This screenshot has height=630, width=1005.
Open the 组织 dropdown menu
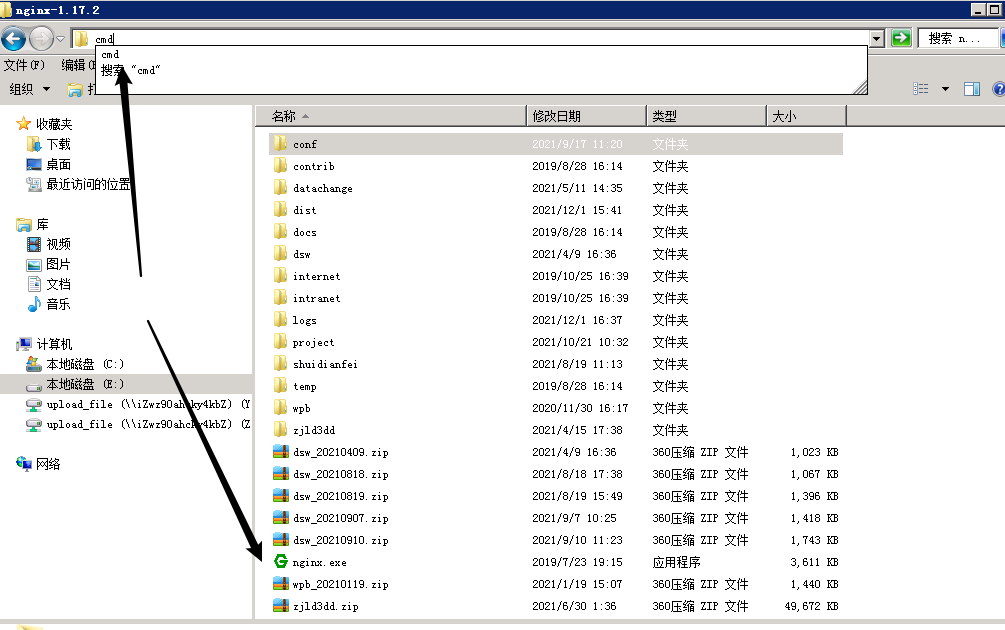29,89
